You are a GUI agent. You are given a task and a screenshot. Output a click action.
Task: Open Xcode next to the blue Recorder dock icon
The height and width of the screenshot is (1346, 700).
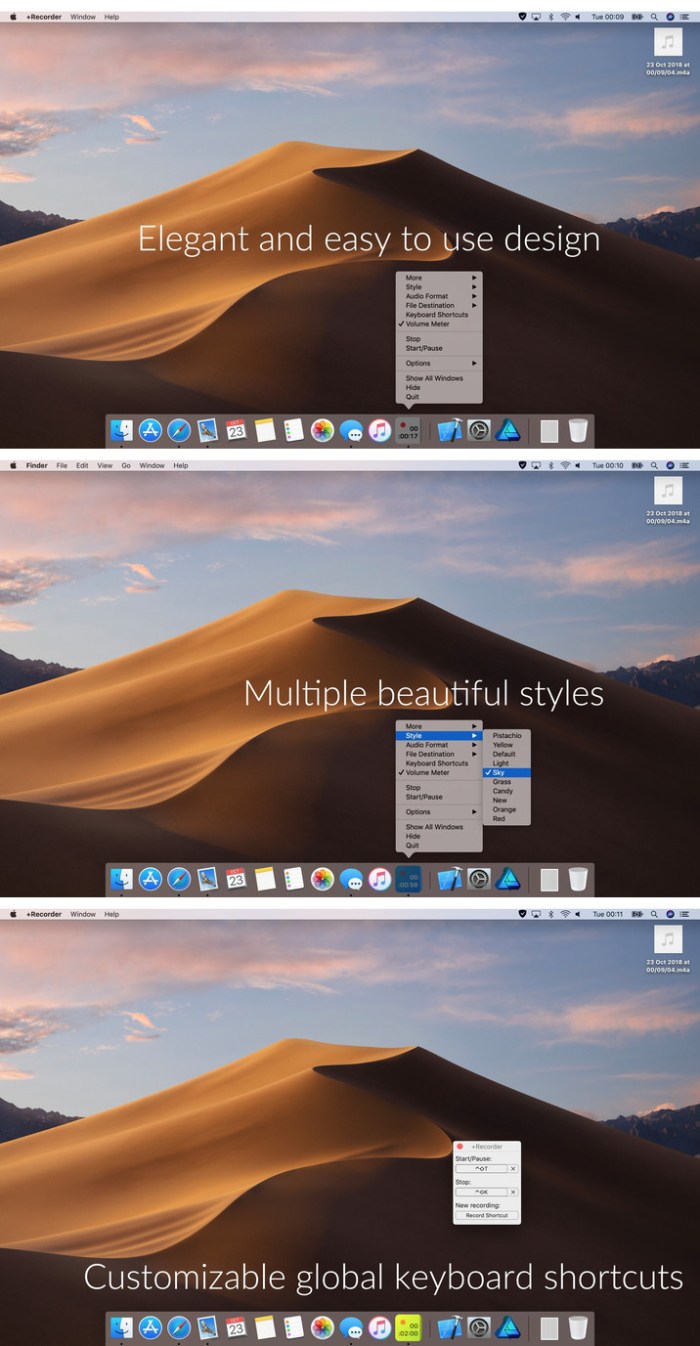(450, 879)
